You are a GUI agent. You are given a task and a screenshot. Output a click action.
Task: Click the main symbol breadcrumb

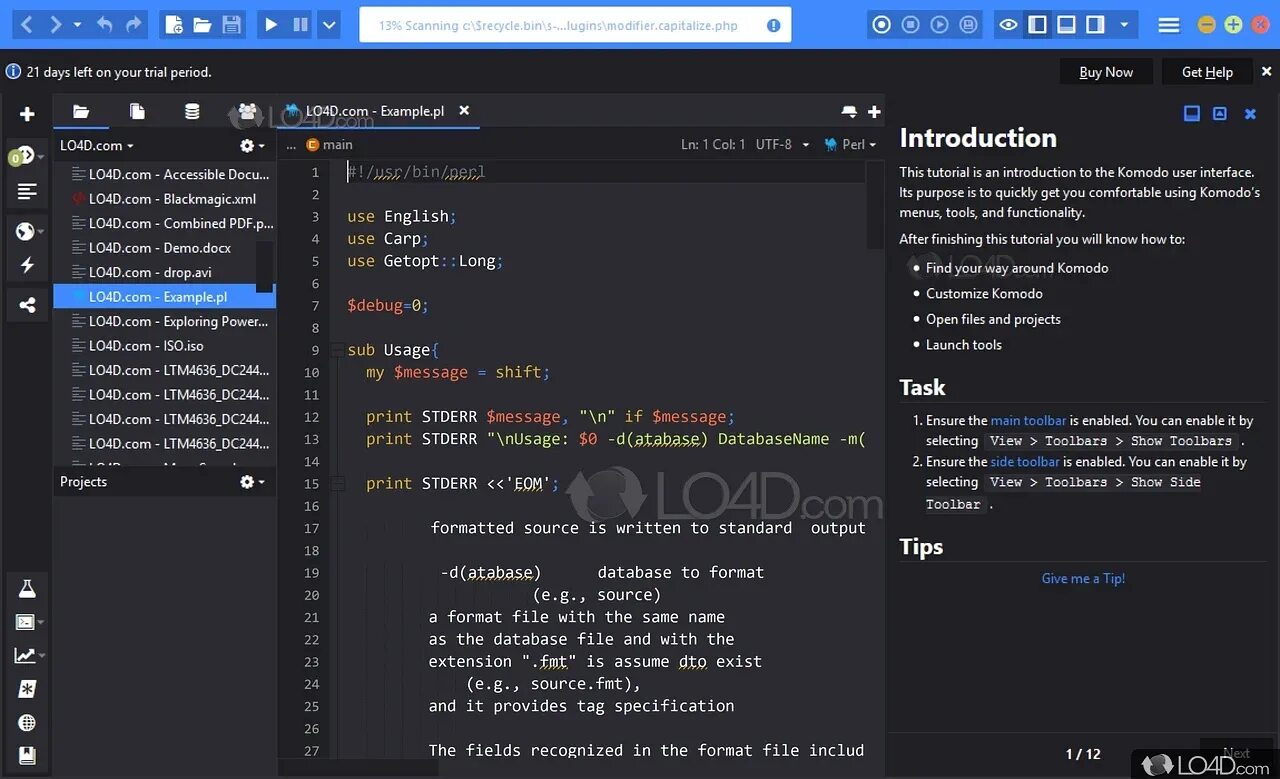click(329, 145)
